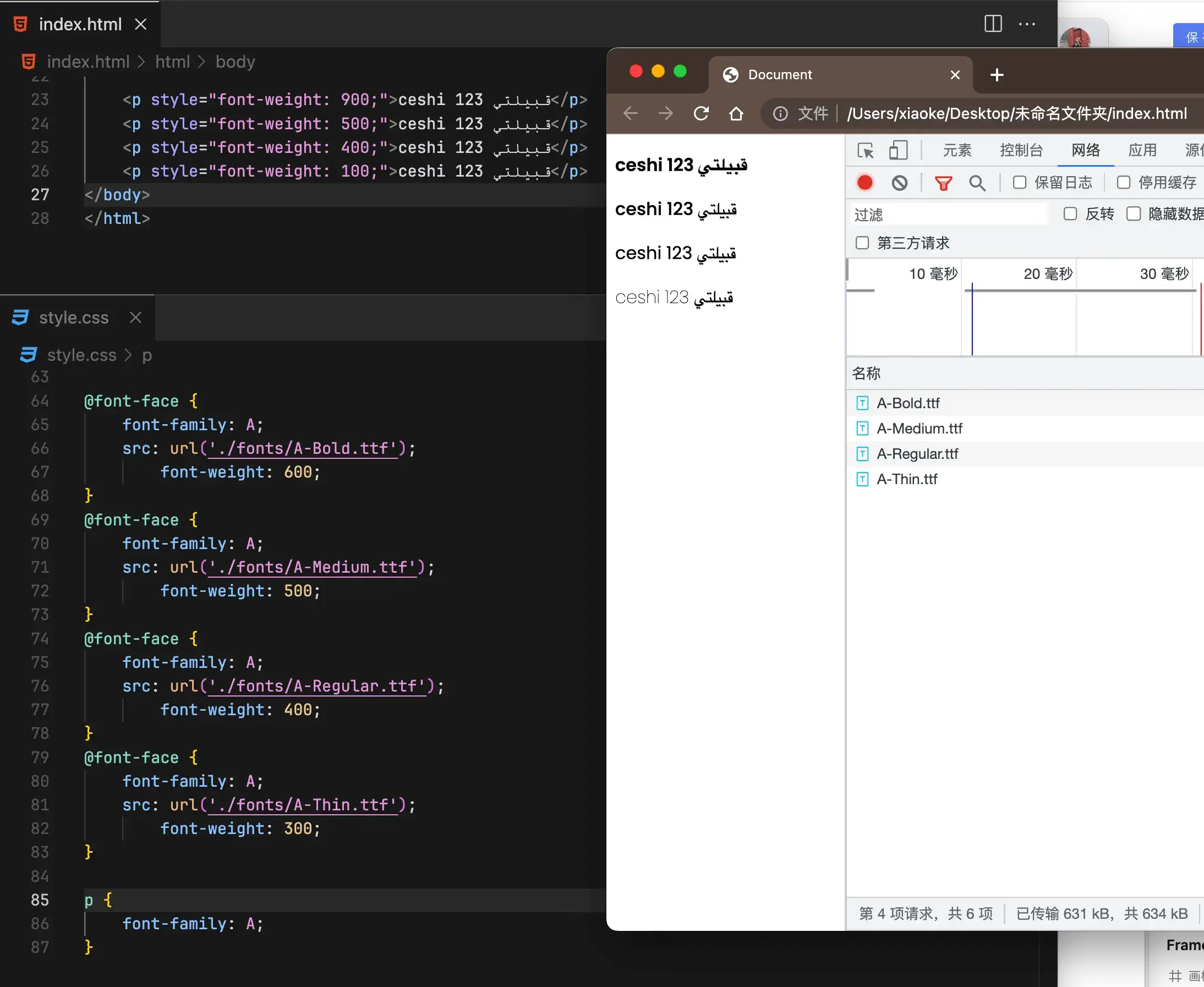Switch to the 元素 DevTools tab
1204x987 pixels.
(957, 150)
